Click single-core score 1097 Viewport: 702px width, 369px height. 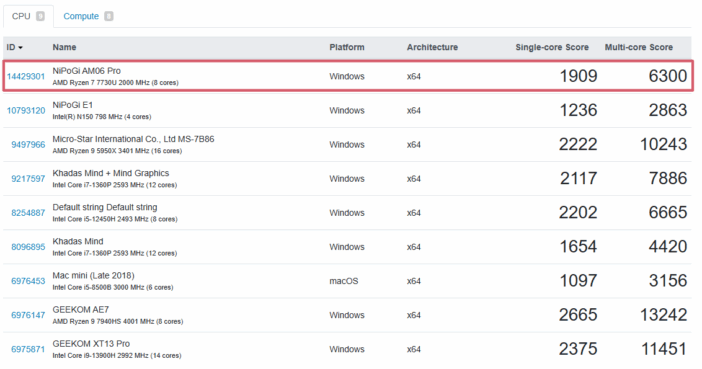(x=578, y=281)
